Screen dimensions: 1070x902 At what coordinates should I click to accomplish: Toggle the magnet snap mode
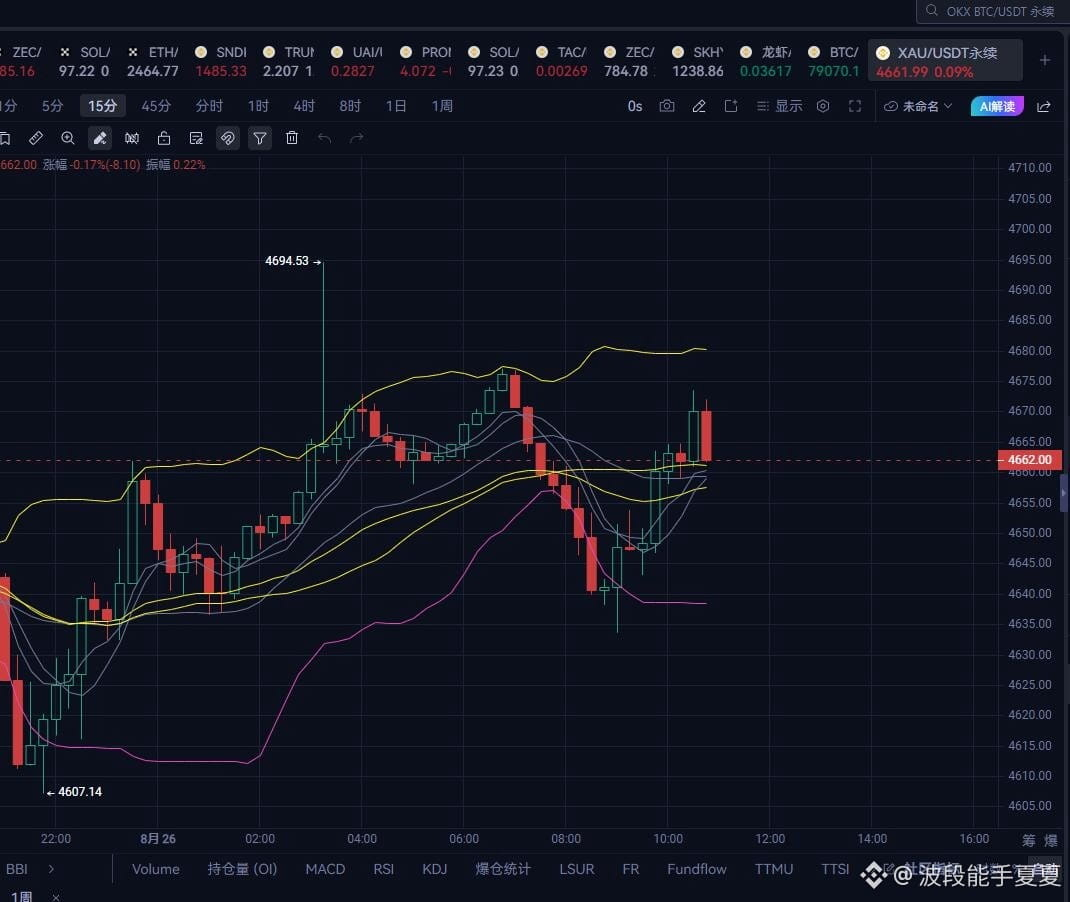[228, 139]
